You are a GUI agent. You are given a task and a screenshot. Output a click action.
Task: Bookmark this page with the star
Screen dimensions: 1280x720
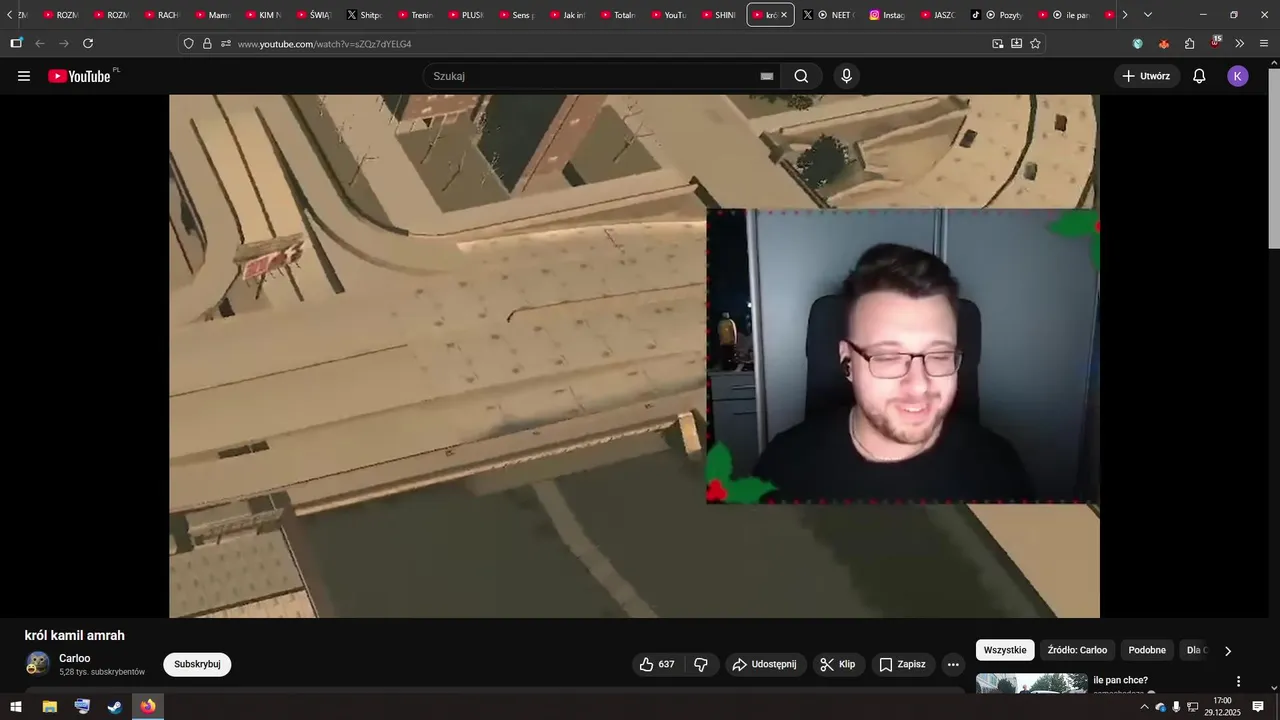[x=1035, y=43]
